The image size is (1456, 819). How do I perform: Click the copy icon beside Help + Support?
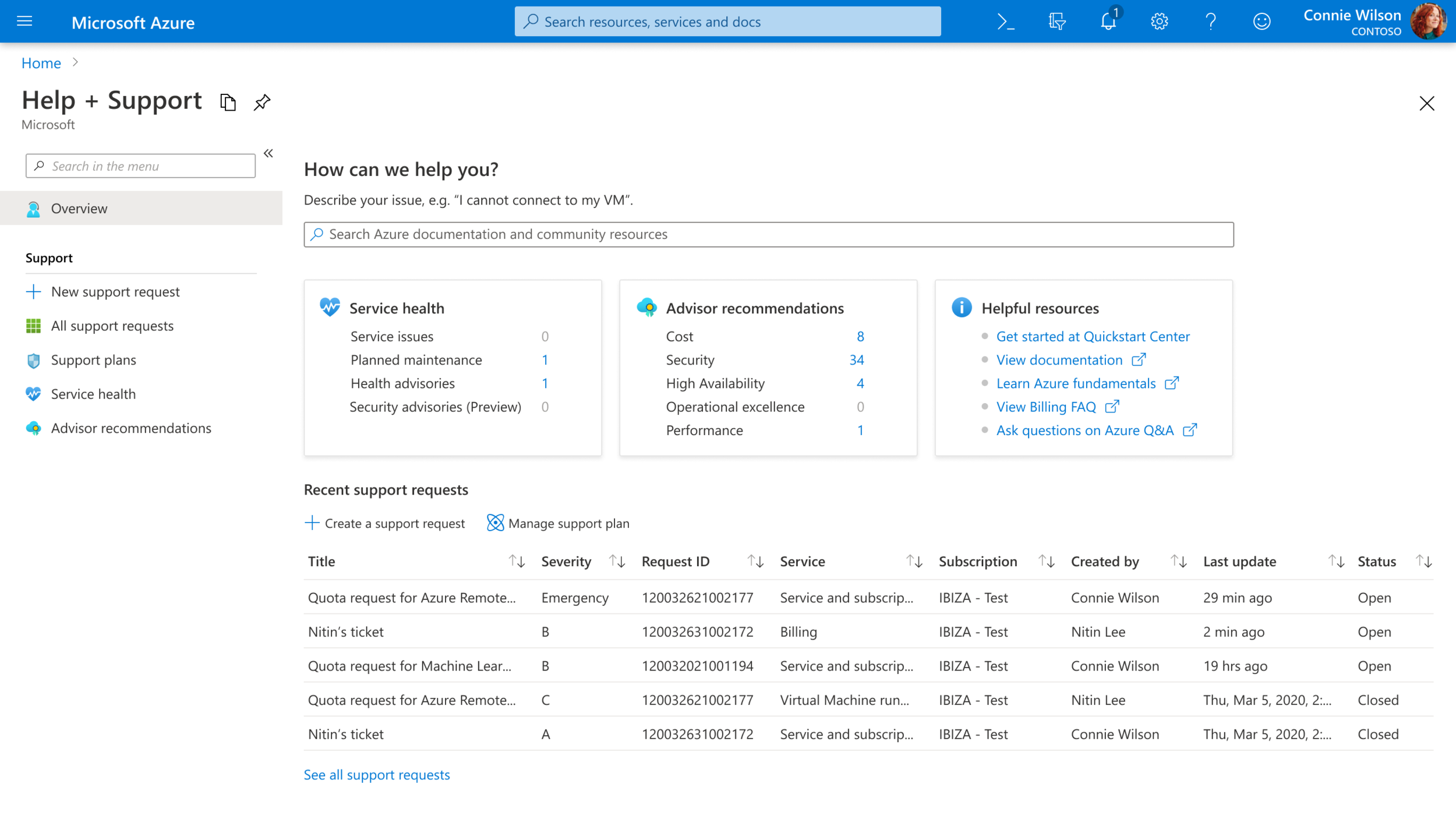tap(228, 102)
